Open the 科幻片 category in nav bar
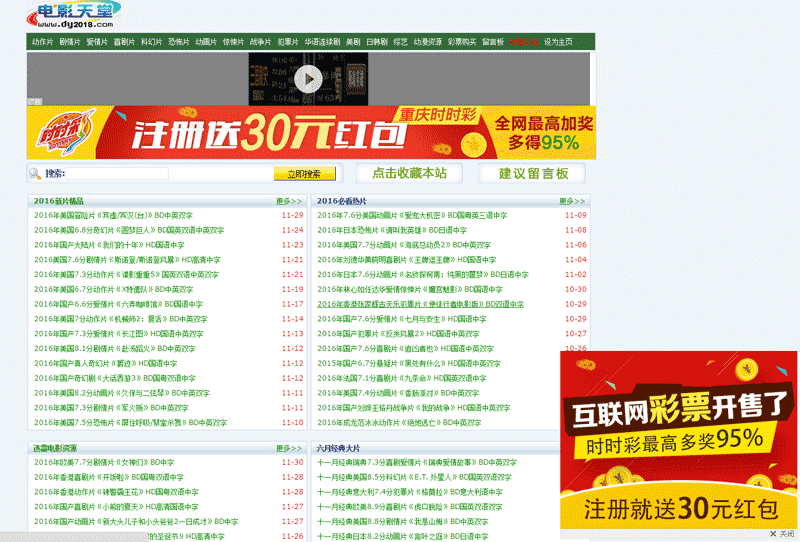800x542 pixels. tap(151, 42)
